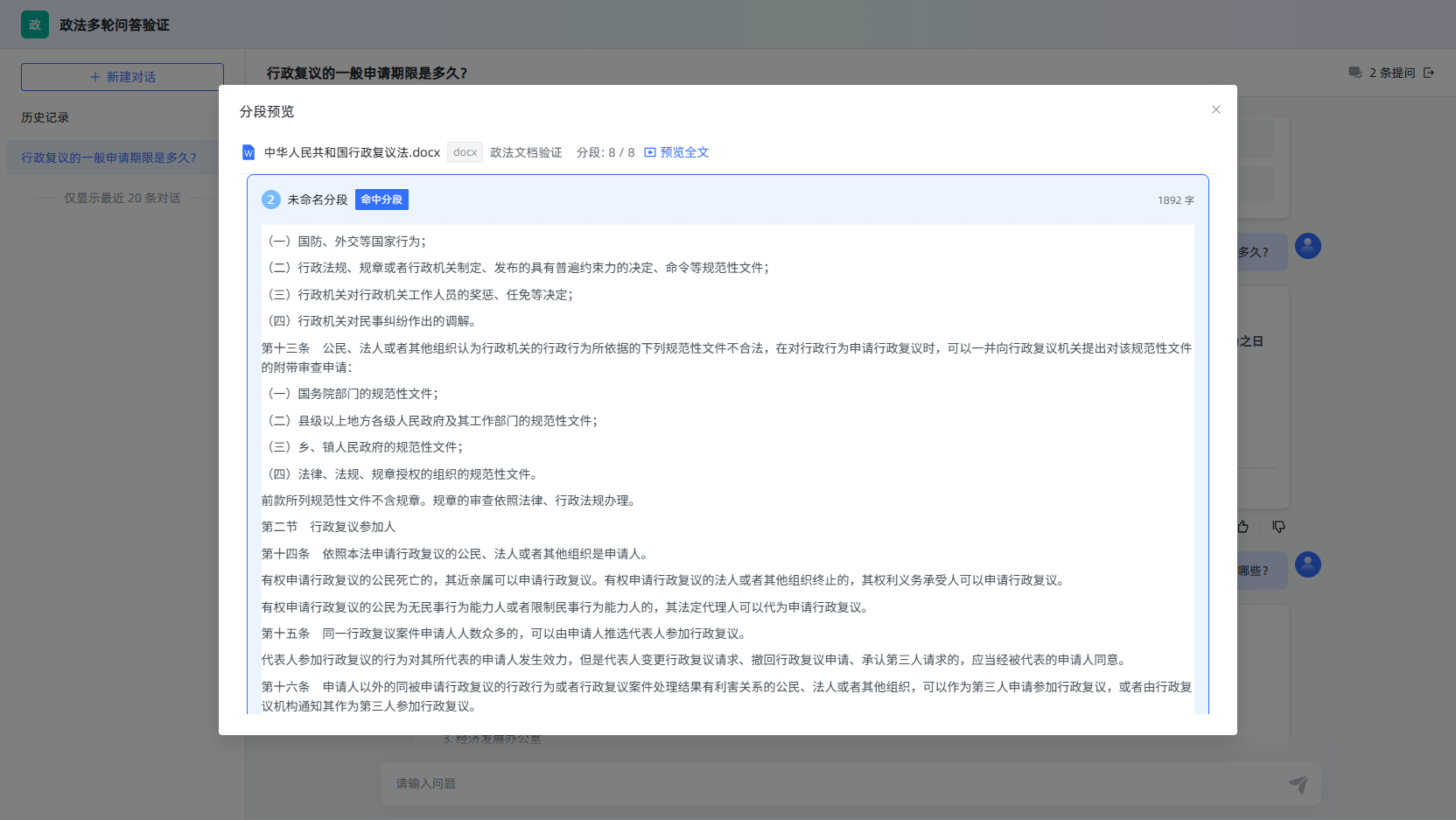Click 新建对话 button
Screen dimensions: 1456x820
122,77
